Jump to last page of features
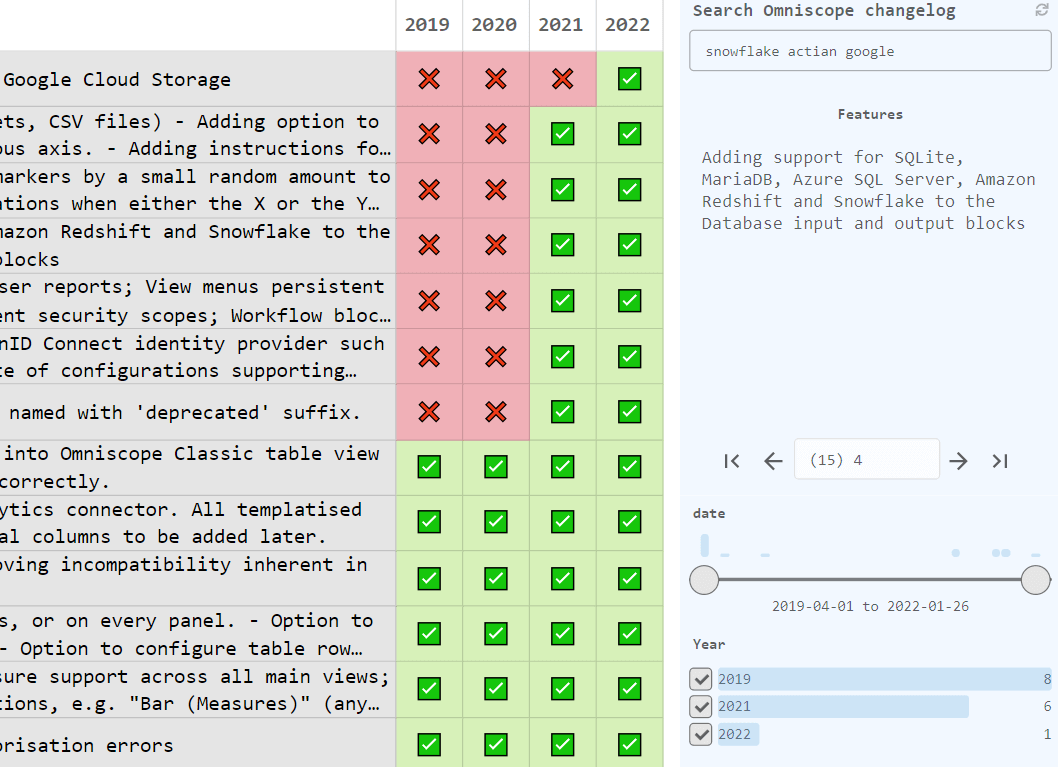The image size is (1058, 767). pyautogui.click(x=999, y=460)
